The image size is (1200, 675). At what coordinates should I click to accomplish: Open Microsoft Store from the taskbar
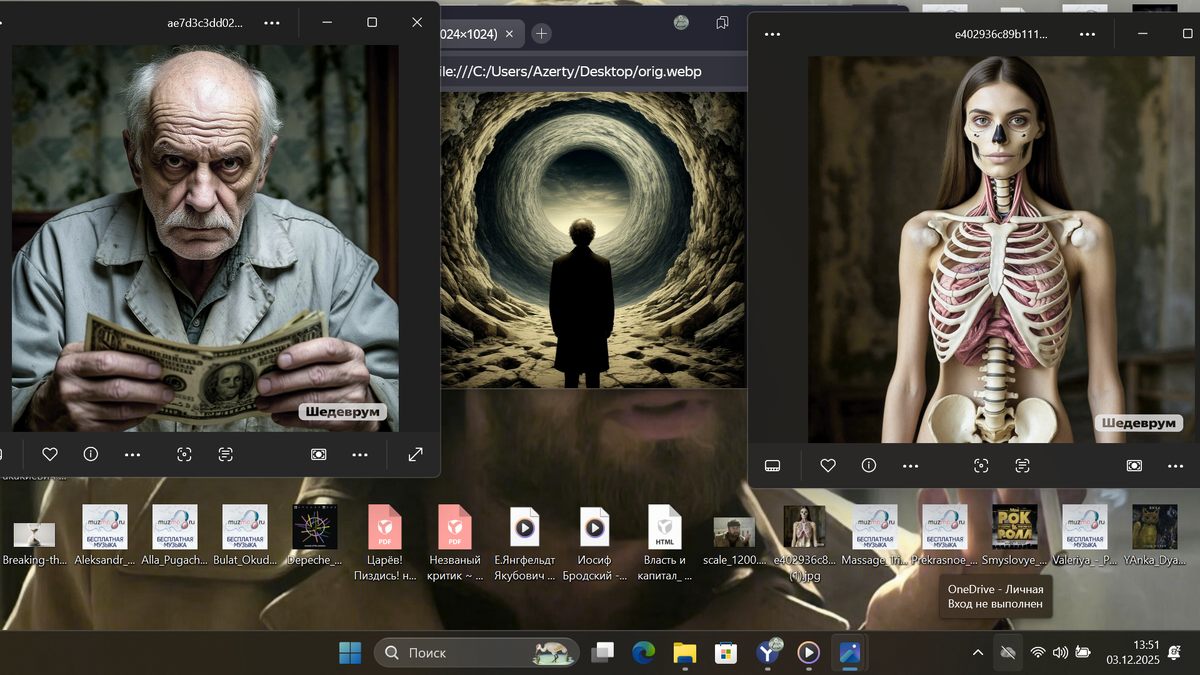coord(726,653)
